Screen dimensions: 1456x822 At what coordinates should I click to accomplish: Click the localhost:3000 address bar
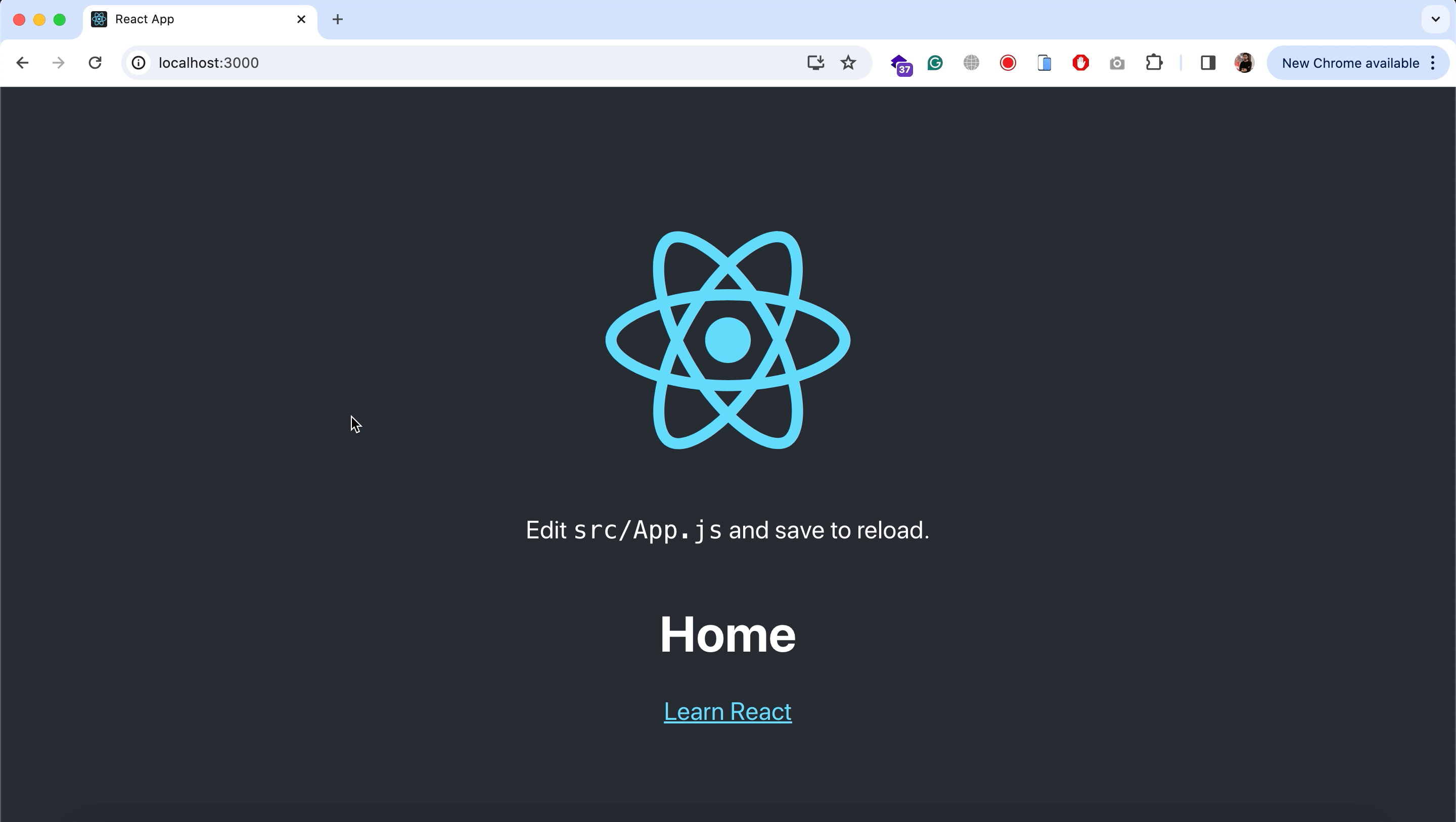pos(208,62)
